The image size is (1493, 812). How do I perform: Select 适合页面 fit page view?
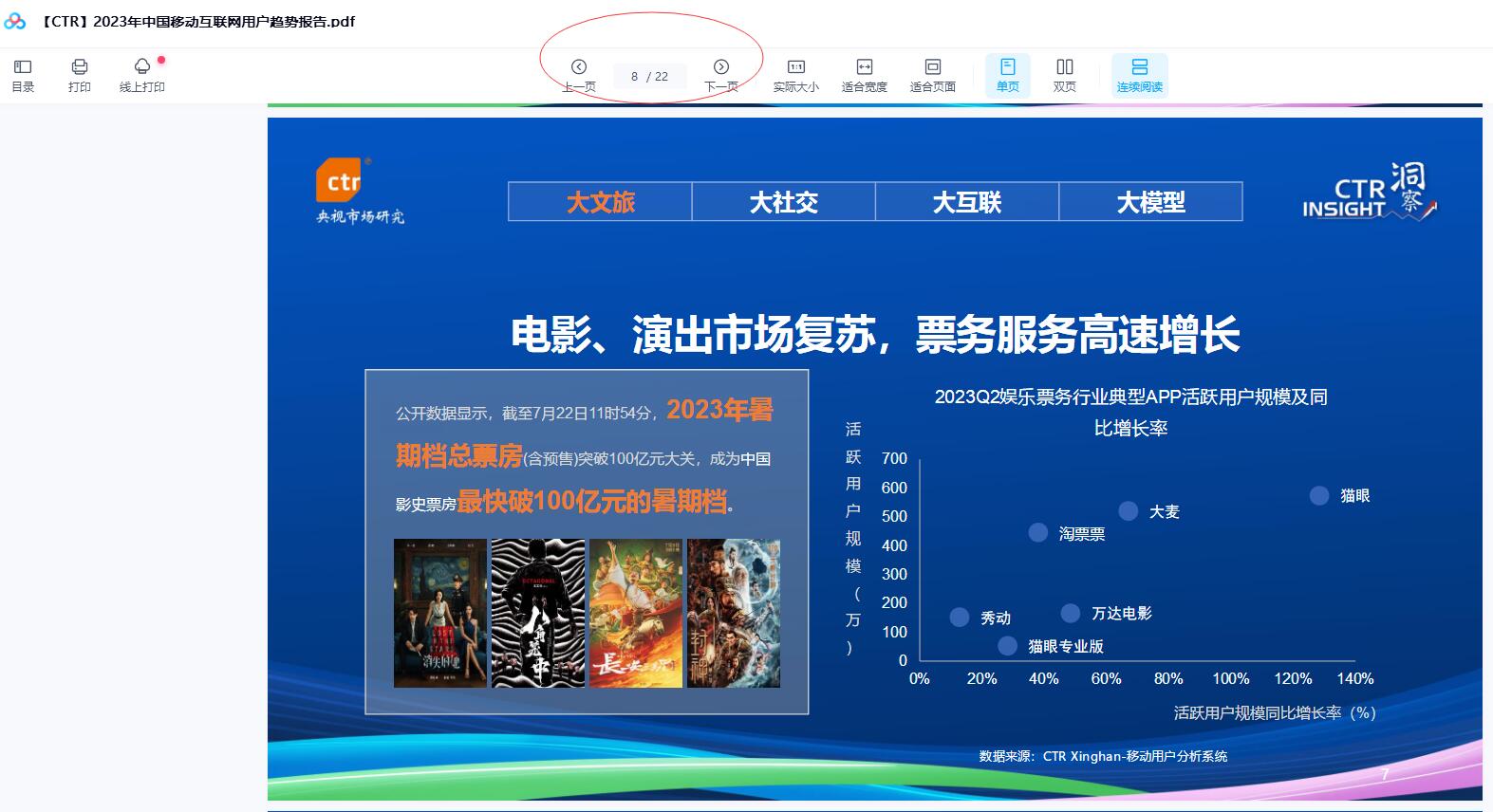[x=932, y=75]
